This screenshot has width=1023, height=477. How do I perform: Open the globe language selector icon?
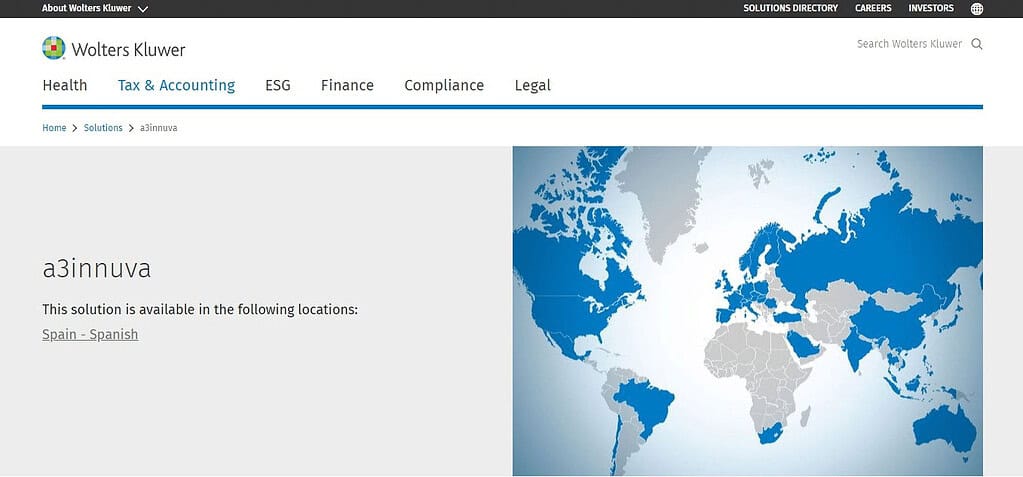pos(977,8)
